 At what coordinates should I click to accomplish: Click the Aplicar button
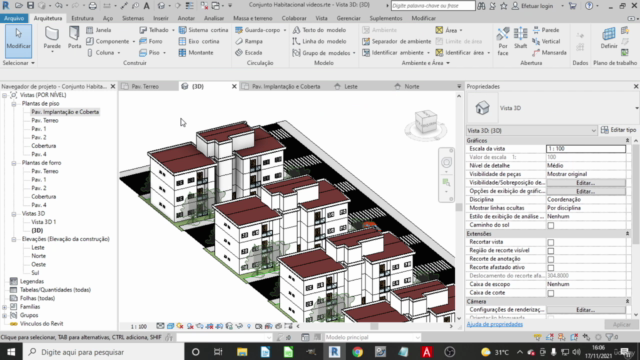(x=622, y=324)
